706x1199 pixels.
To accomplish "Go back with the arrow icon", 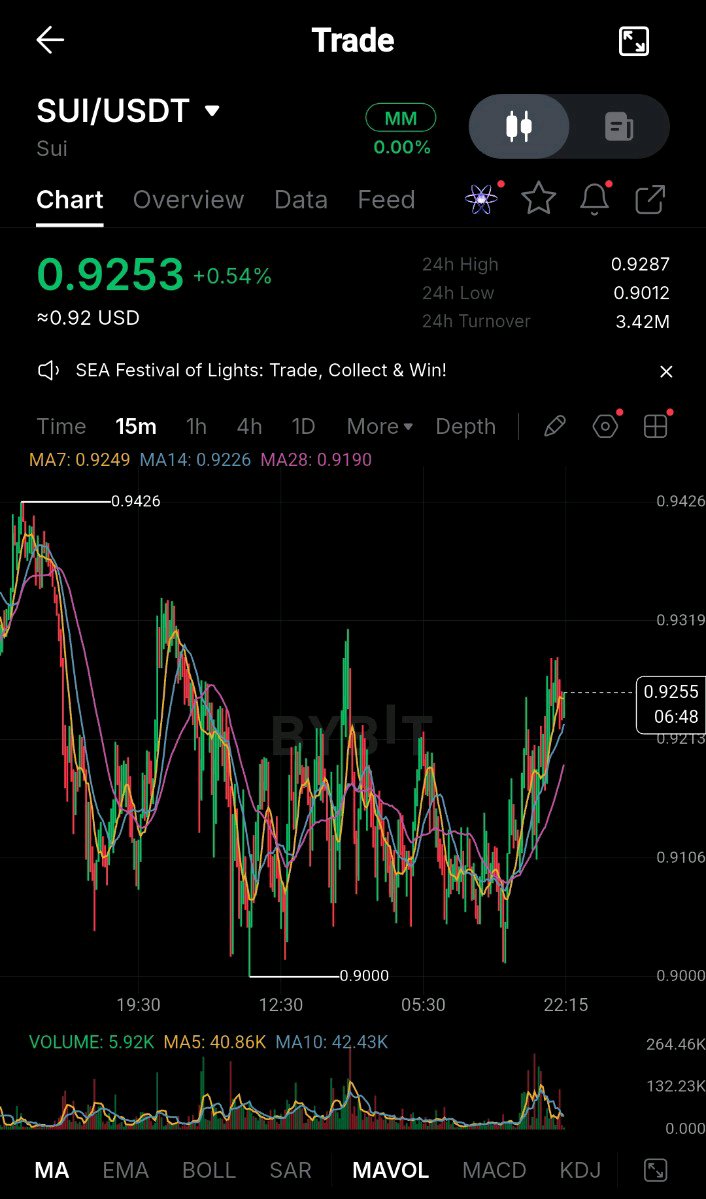I will coord(50,41).
